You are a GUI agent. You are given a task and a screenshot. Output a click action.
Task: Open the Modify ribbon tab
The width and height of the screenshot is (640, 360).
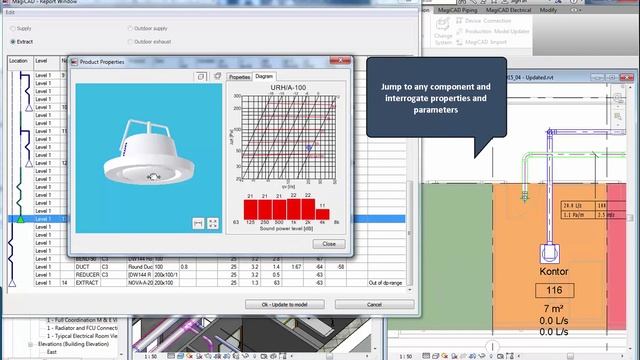tap(548, 10)
